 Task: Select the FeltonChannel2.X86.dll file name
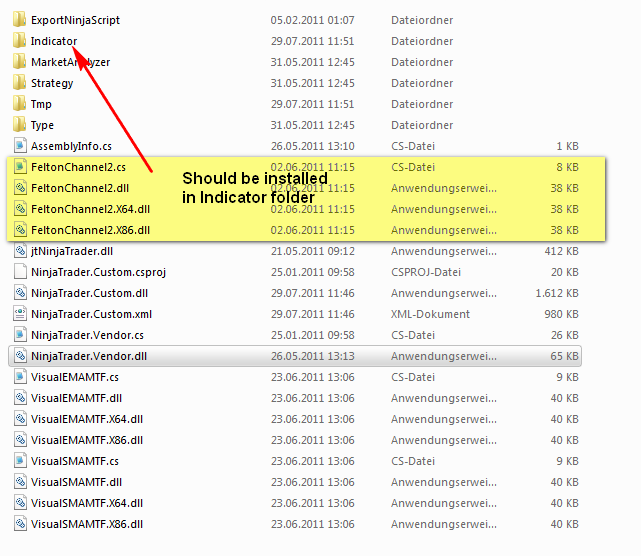(90, 230)
